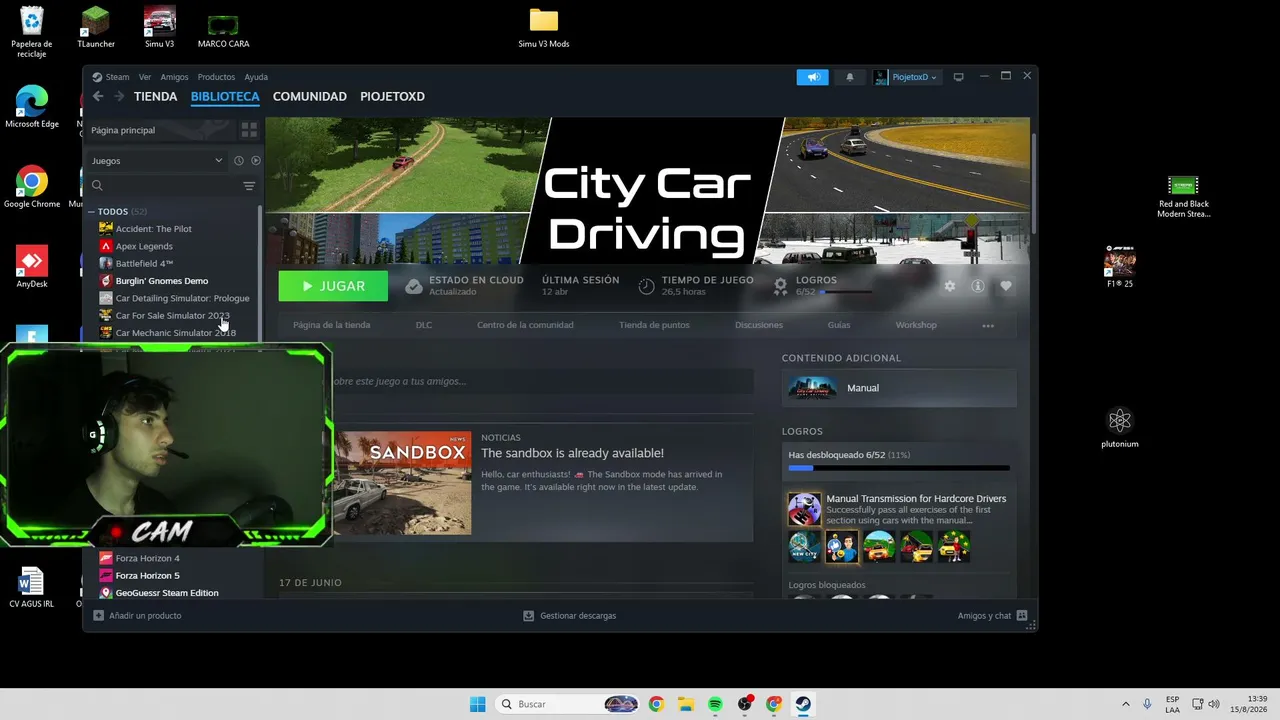
Task: Open the Manual additional content item
Action: point(899,388)
